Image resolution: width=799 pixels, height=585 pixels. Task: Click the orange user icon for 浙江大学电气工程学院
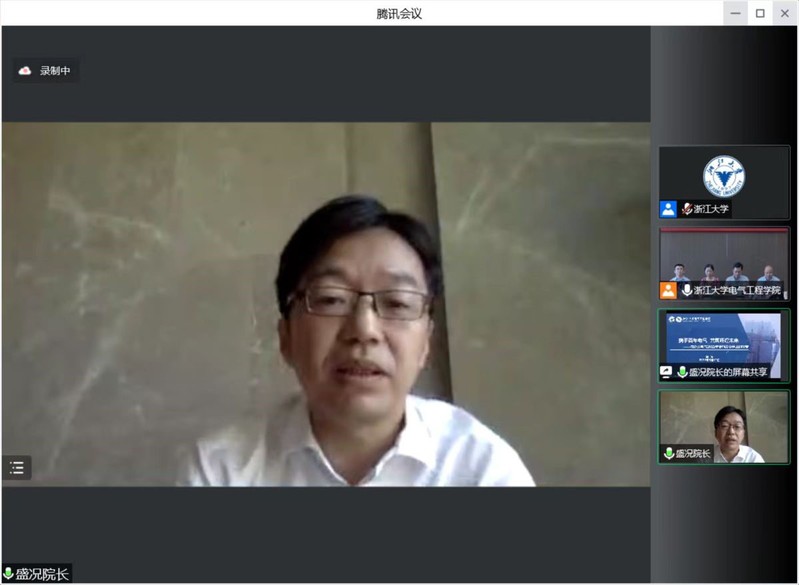668,290
